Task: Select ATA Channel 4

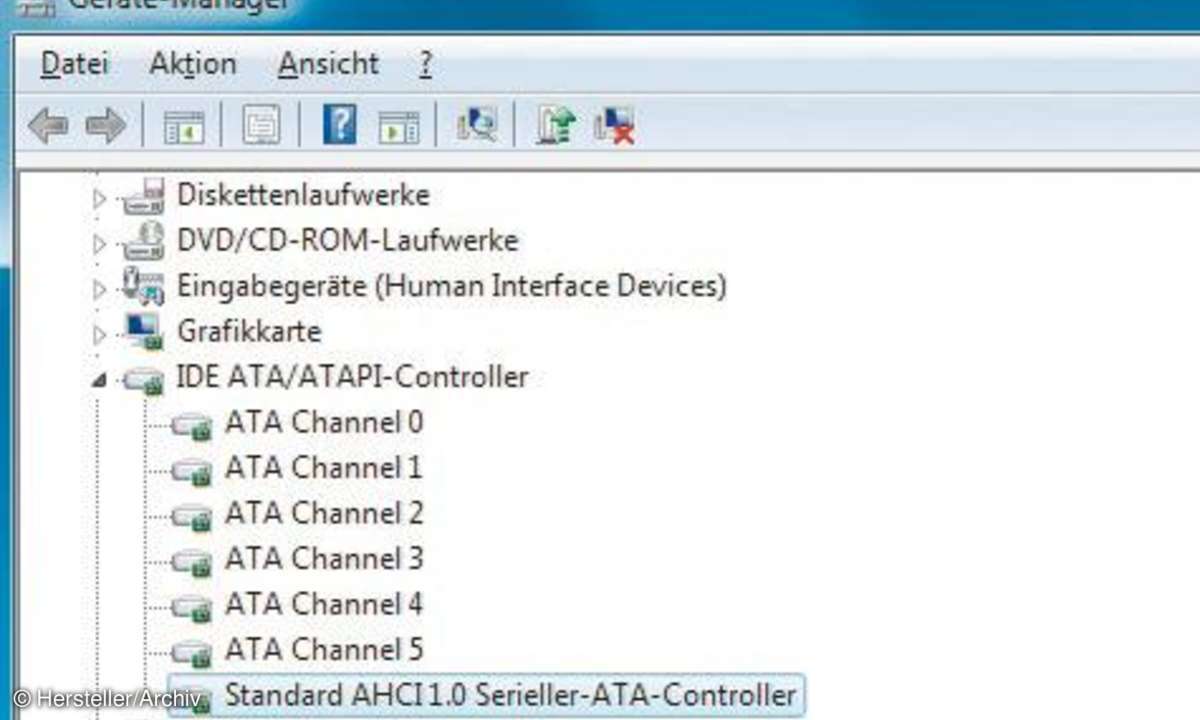Action: [x=323, y=604]
